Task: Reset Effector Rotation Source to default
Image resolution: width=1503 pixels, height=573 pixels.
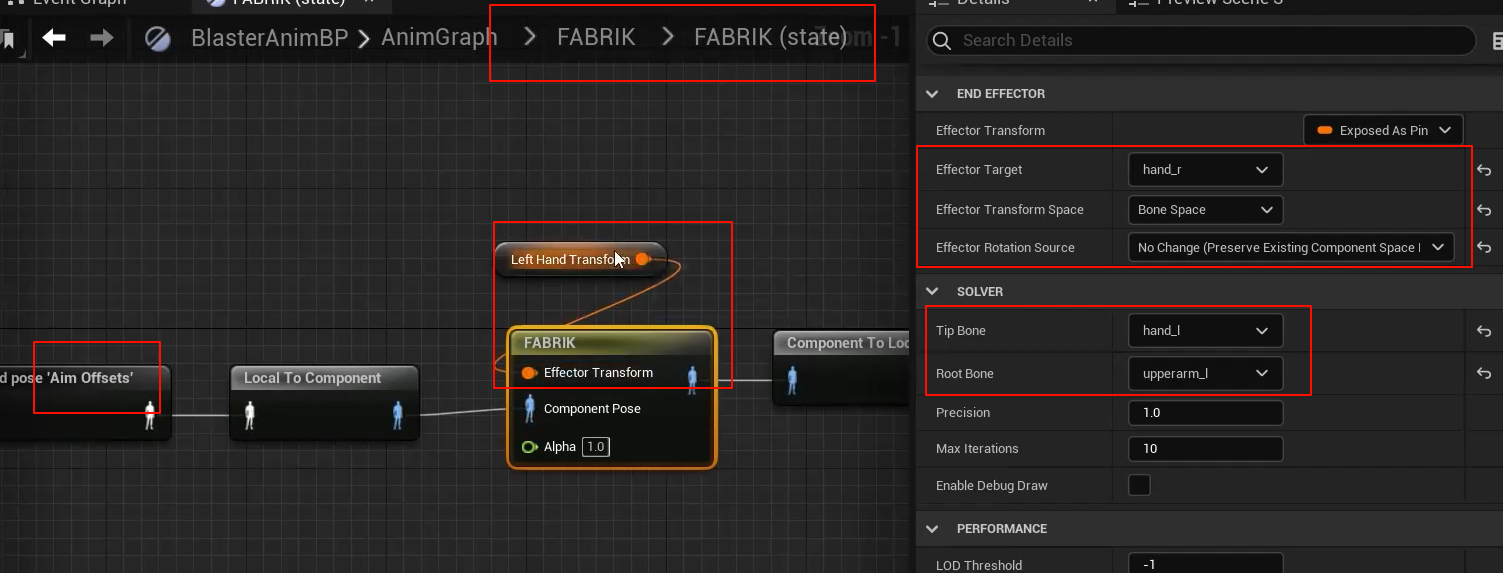Action: [1484, 247]
